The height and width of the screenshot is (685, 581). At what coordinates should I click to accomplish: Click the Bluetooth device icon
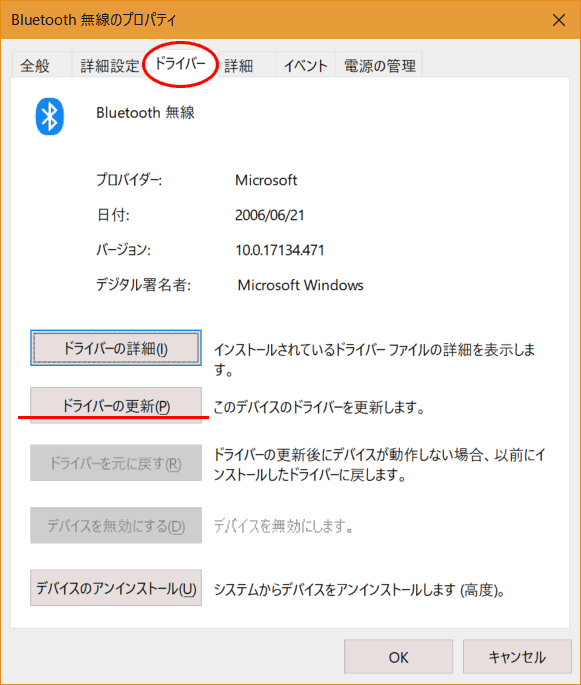point(49,116)
